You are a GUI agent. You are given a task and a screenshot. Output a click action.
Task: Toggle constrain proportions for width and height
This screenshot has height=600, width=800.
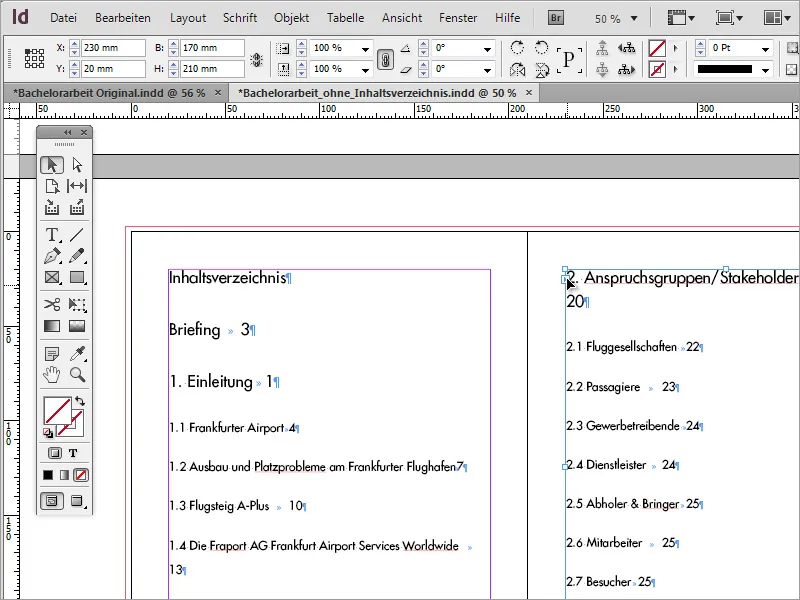pyautogui.click(x=256, y=59)
